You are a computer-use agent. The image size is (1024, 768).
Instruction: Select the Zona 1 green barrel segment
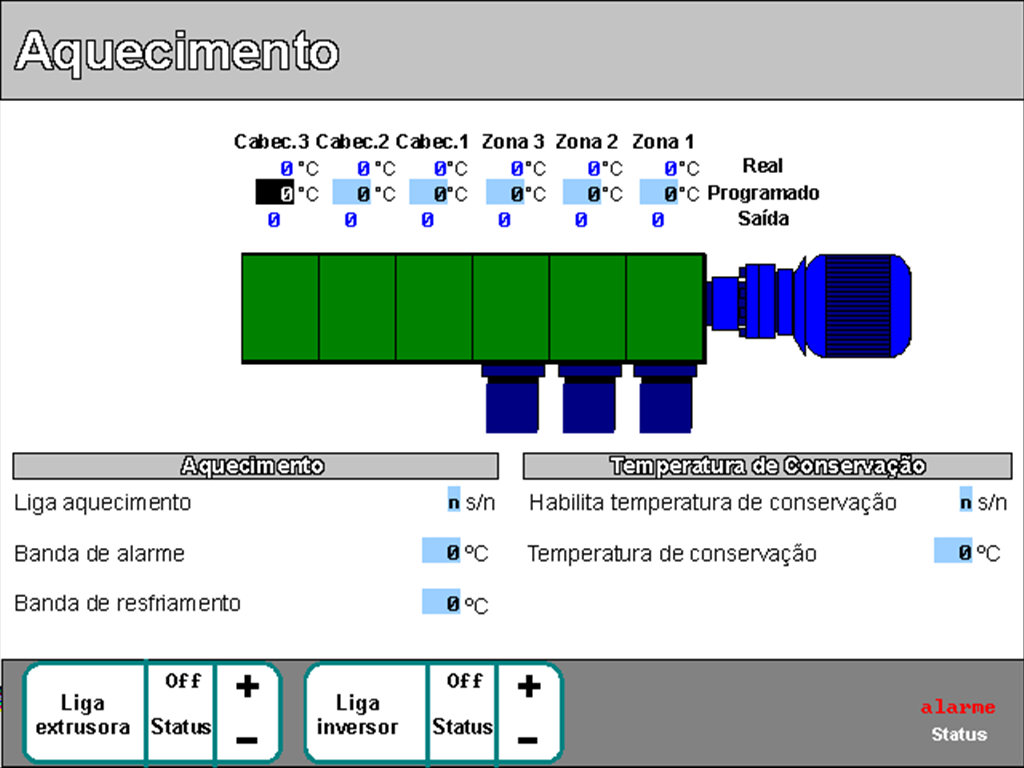point(665,308)
